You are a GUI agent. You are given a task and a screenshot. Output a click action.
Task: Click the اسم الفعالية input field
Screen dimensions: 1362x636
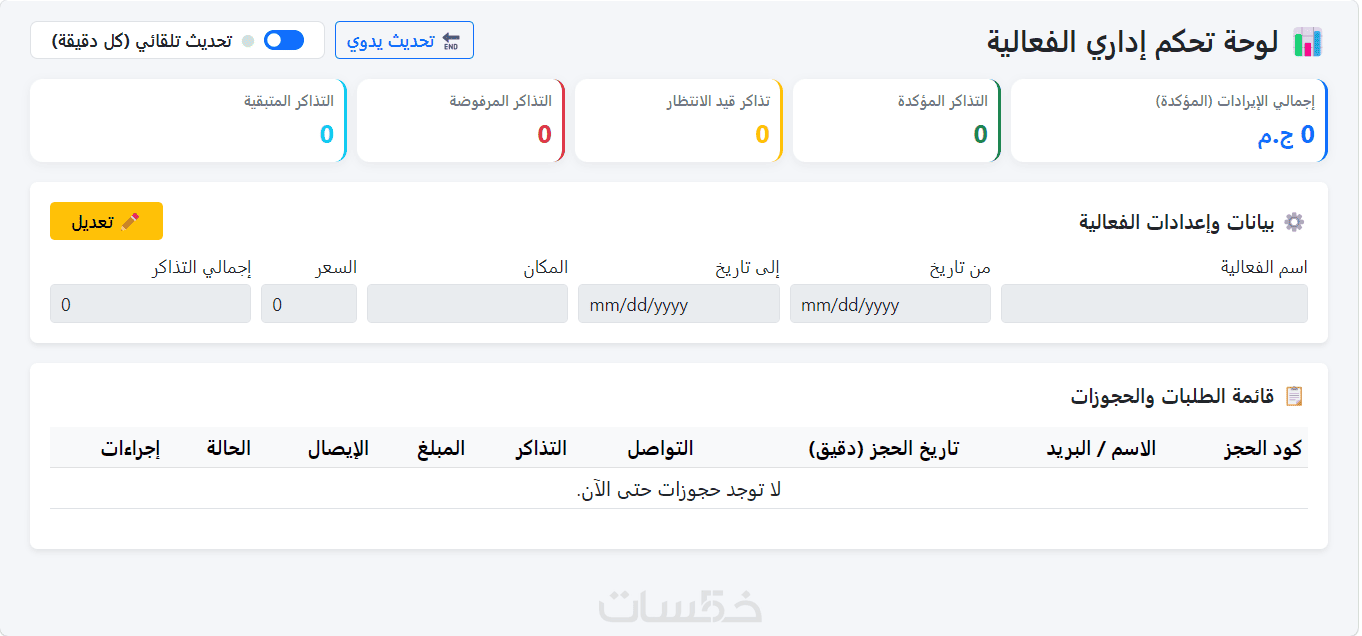pos(1154,304)
